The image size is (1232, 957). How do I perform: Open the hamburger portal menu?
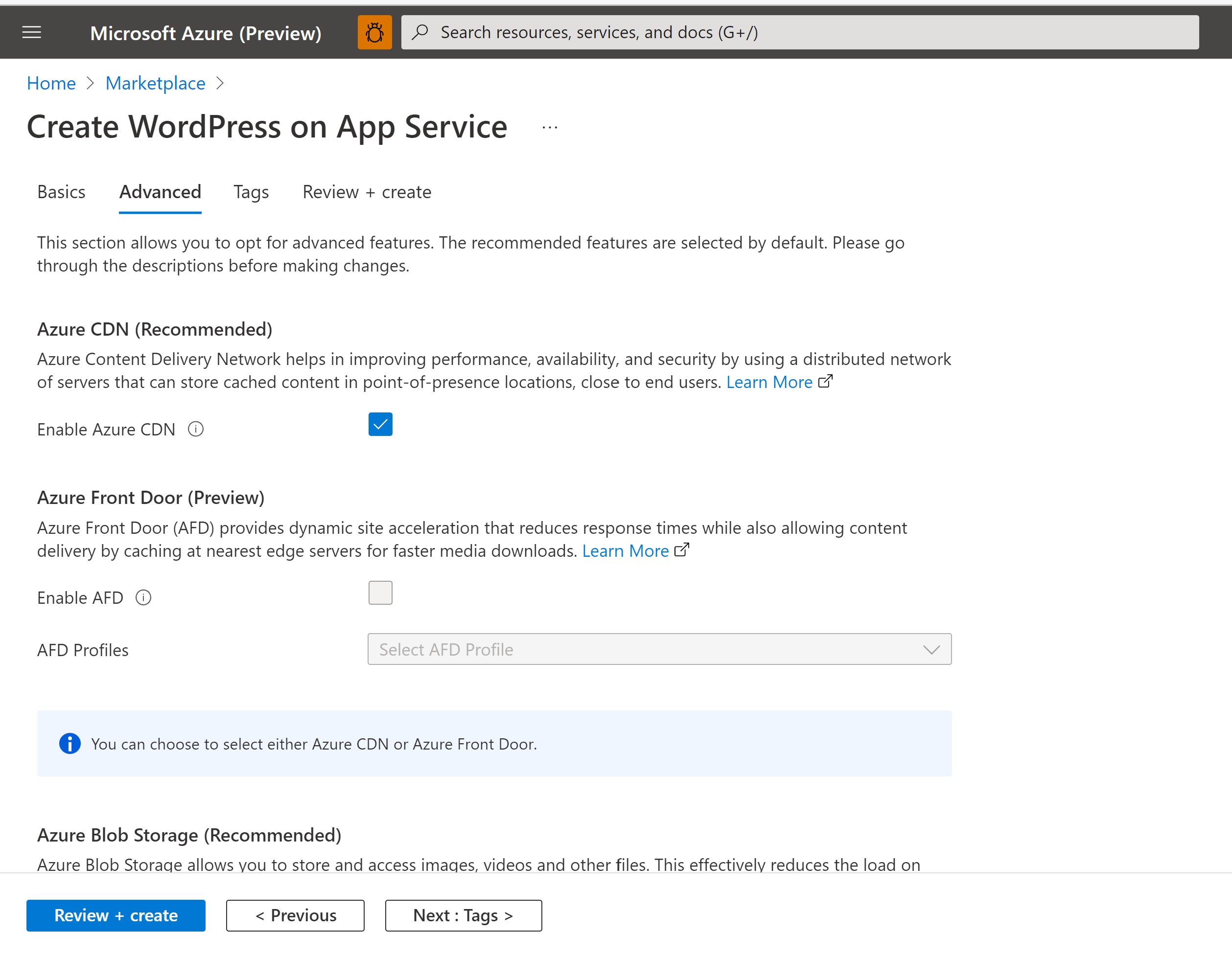(x=32, y=33)
